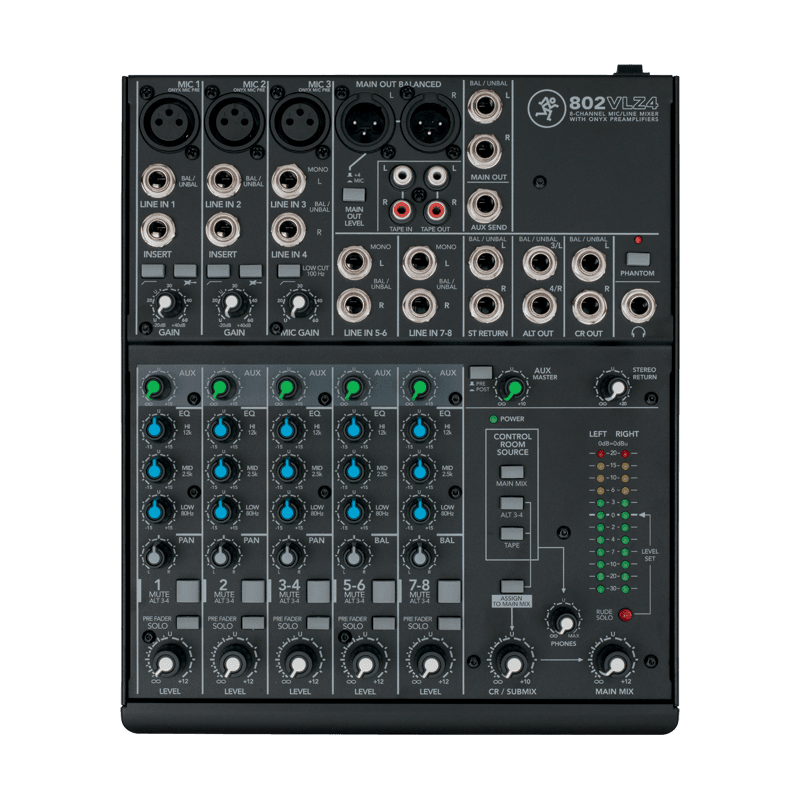Click the MID 2.5k EQ knob on channel 2
Screen dimensions: 800x800
coord(221,469)
